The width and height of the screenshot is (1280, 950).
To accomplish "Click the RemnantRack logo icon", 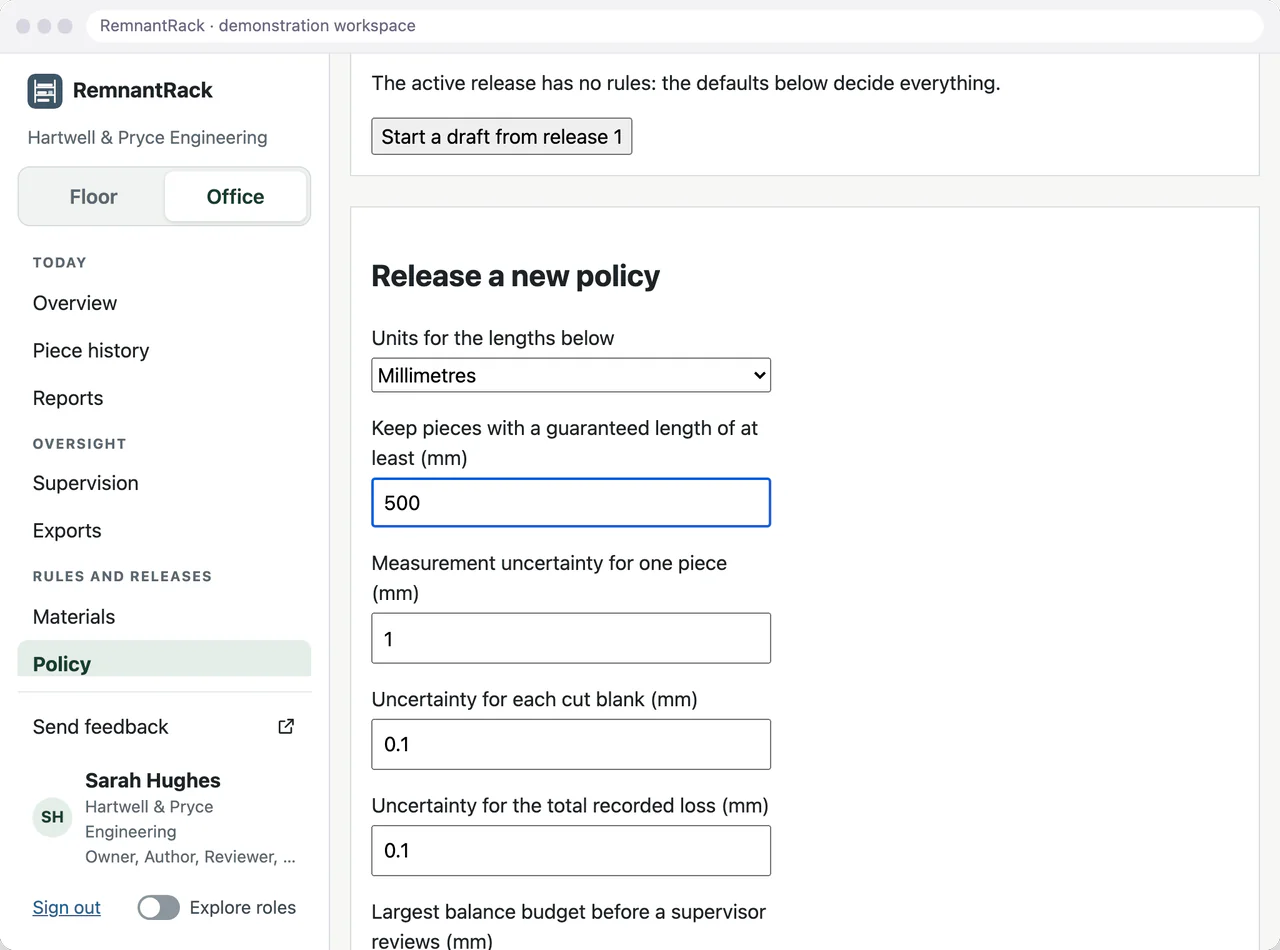I will 45,91.
